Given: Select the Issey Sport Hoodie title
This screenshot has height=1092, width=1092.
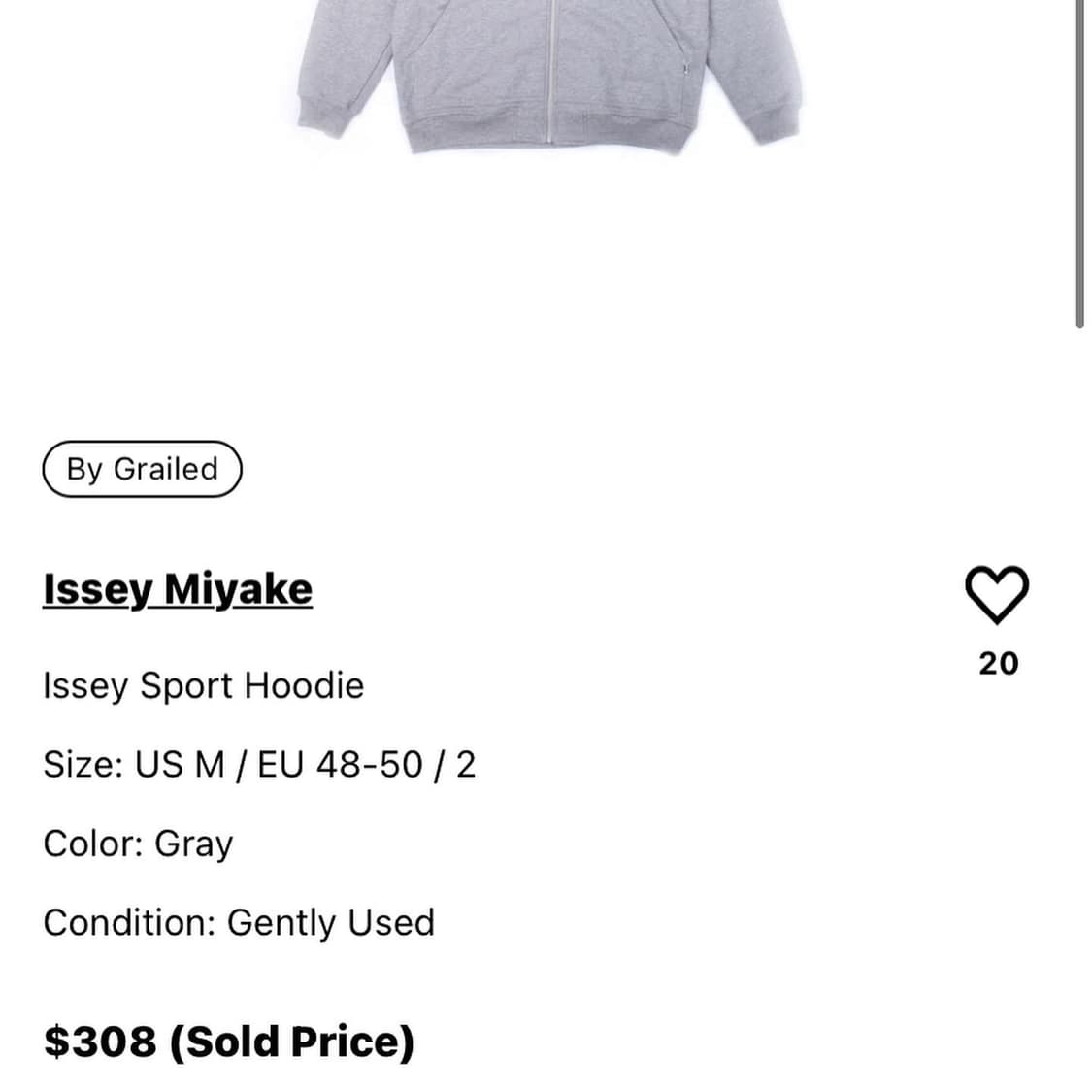Looking at the screenshot, I should (x=204, y=686).
